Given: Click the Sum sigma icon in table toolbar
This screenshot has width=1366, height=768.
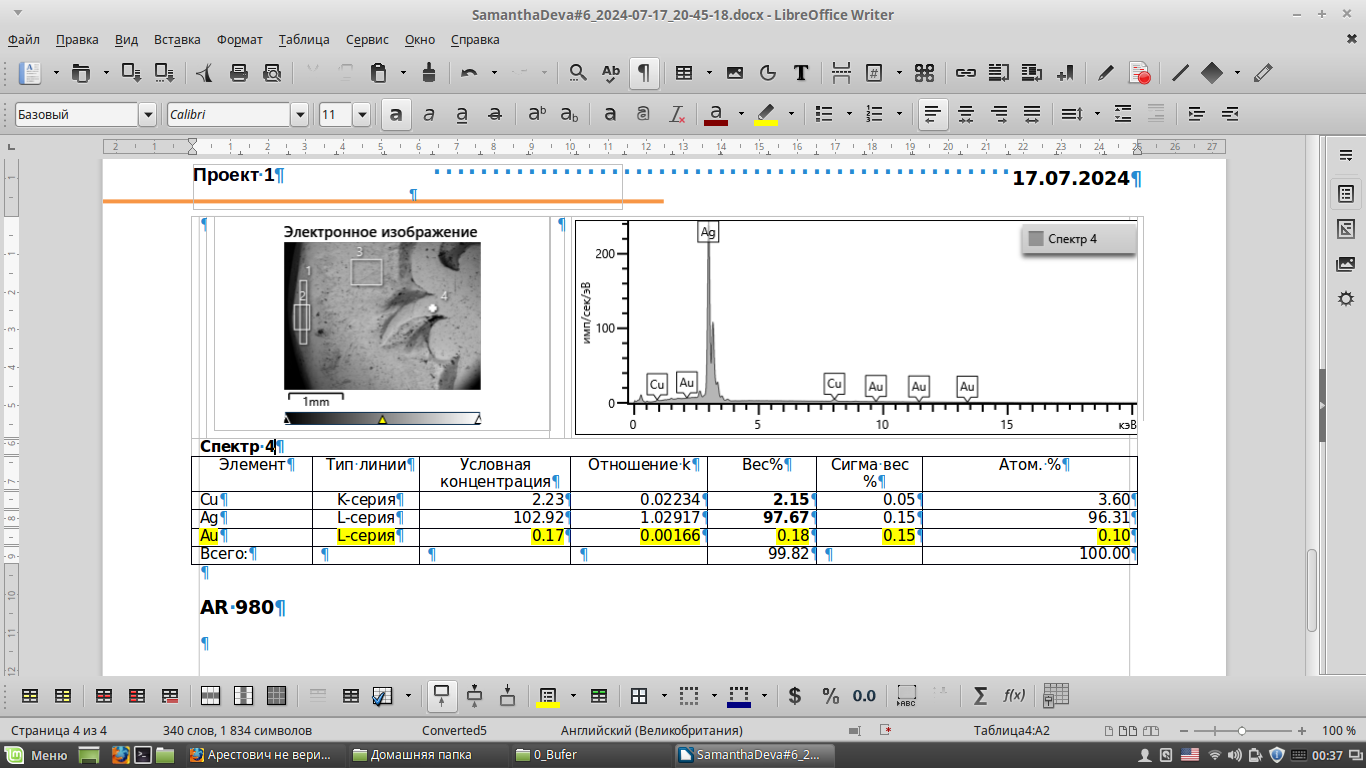Looking at the screenshot, I should tap(980, 696).
